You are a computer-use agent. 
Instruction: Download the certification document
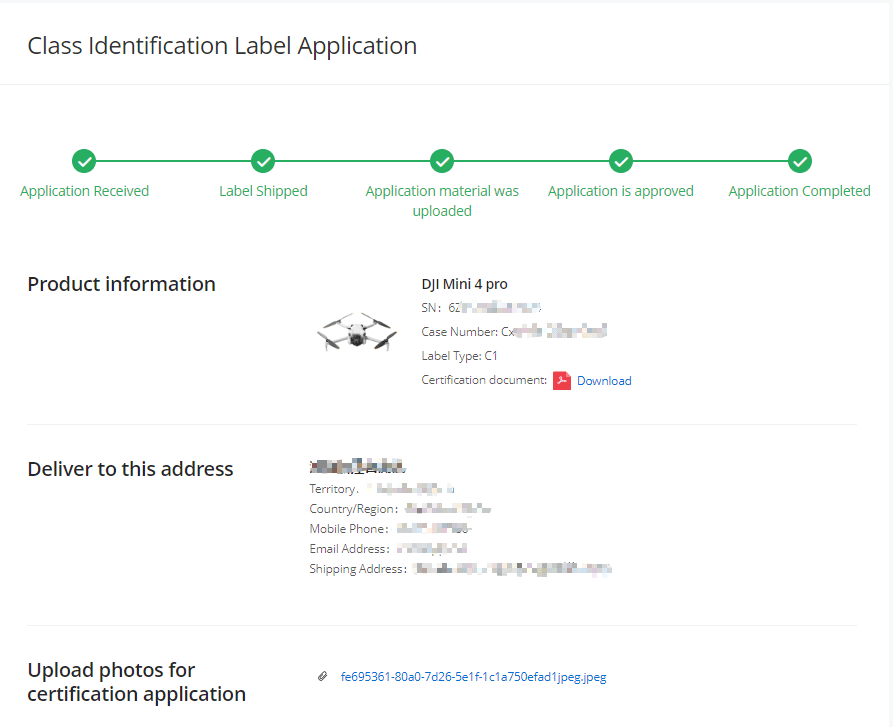604,381
